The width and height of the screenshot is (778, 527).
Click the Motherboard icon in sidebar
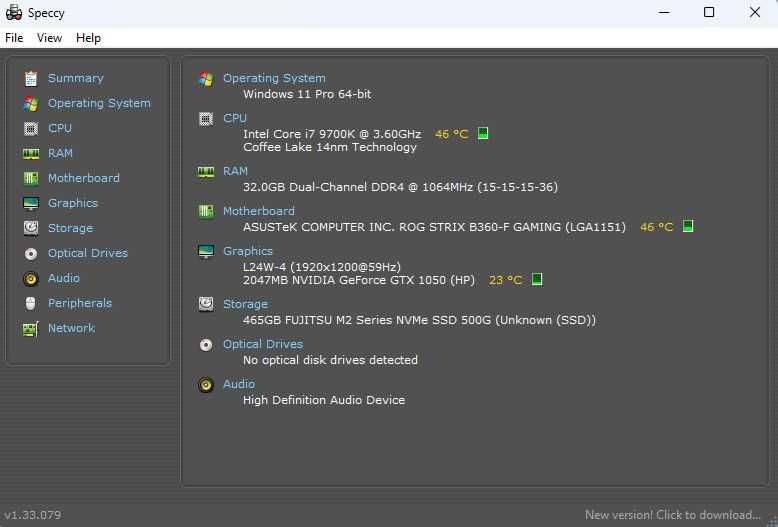(31, 178)
